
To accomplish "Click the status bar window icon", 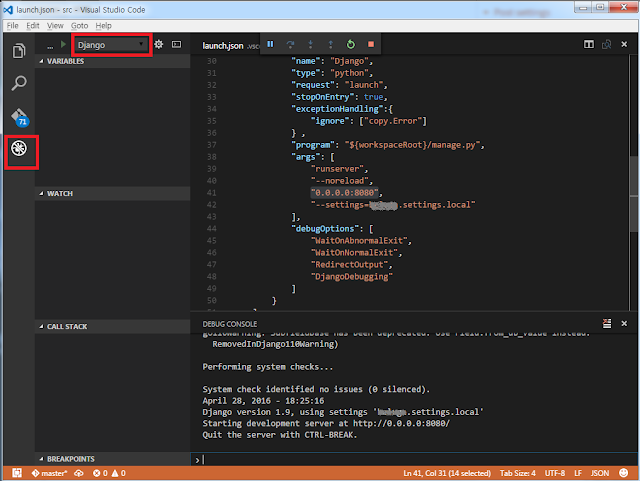I will 17,473.
